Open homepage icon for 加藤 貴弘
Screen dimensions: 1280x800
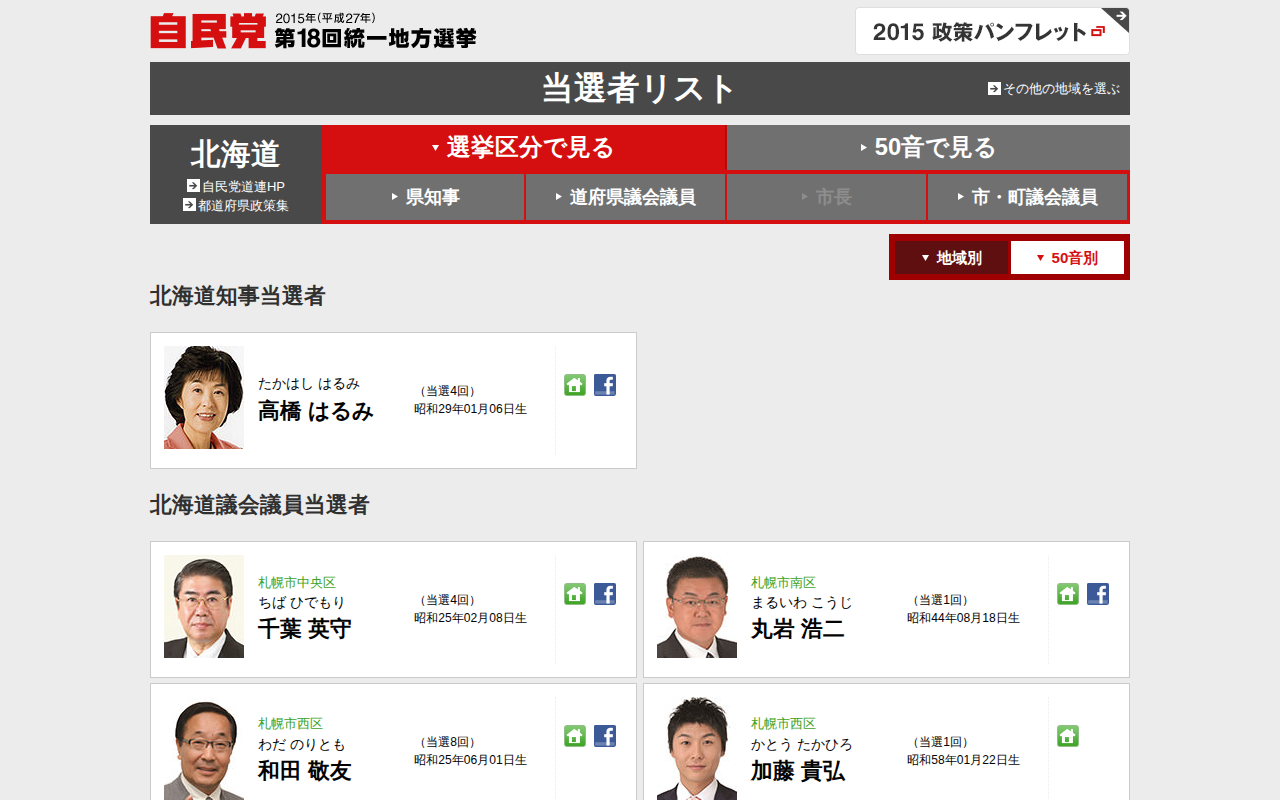tap(1068, 736)
